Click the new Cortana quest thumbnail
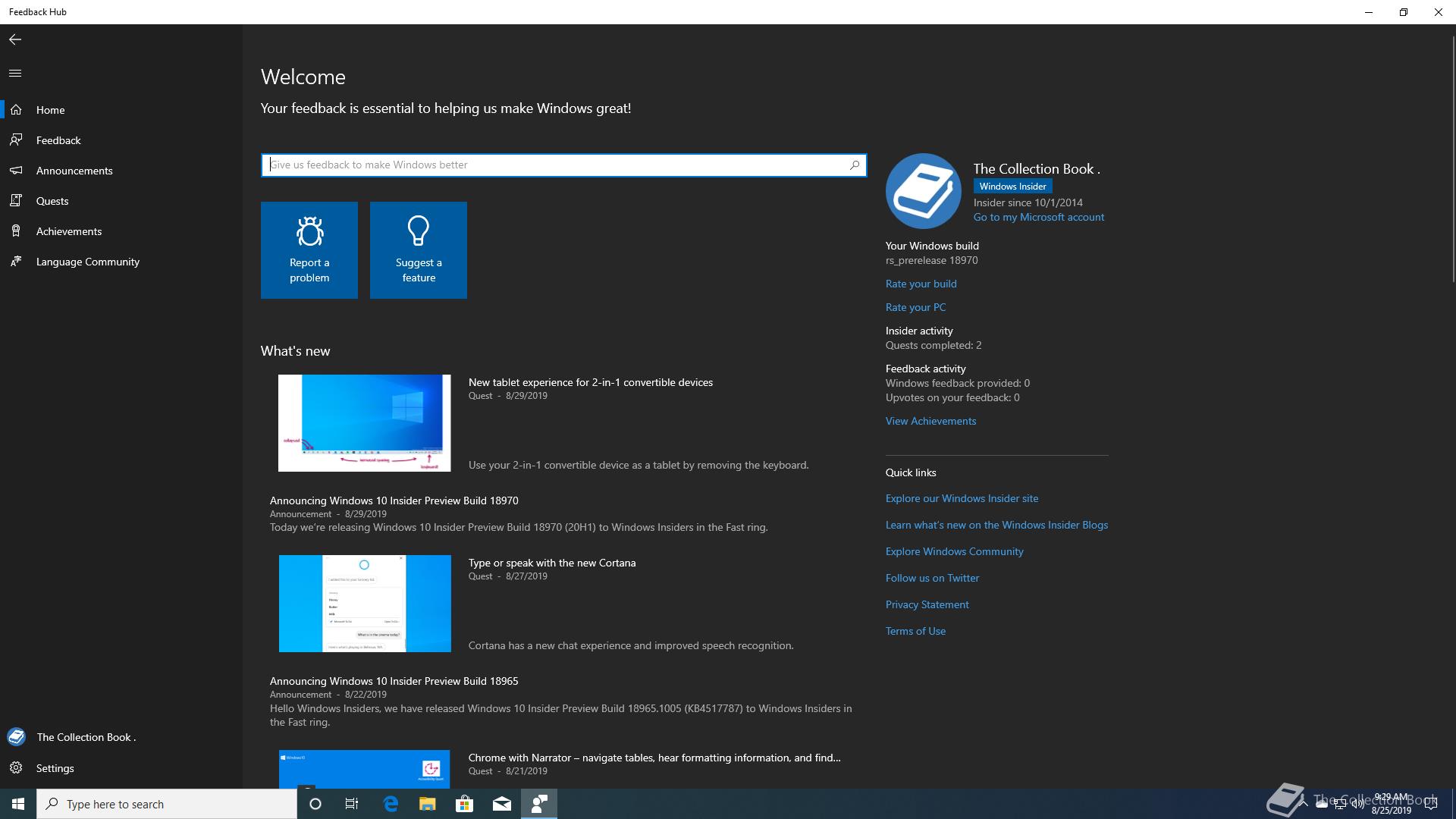Viewport: 1456px width, 819px height. [365, 604]
